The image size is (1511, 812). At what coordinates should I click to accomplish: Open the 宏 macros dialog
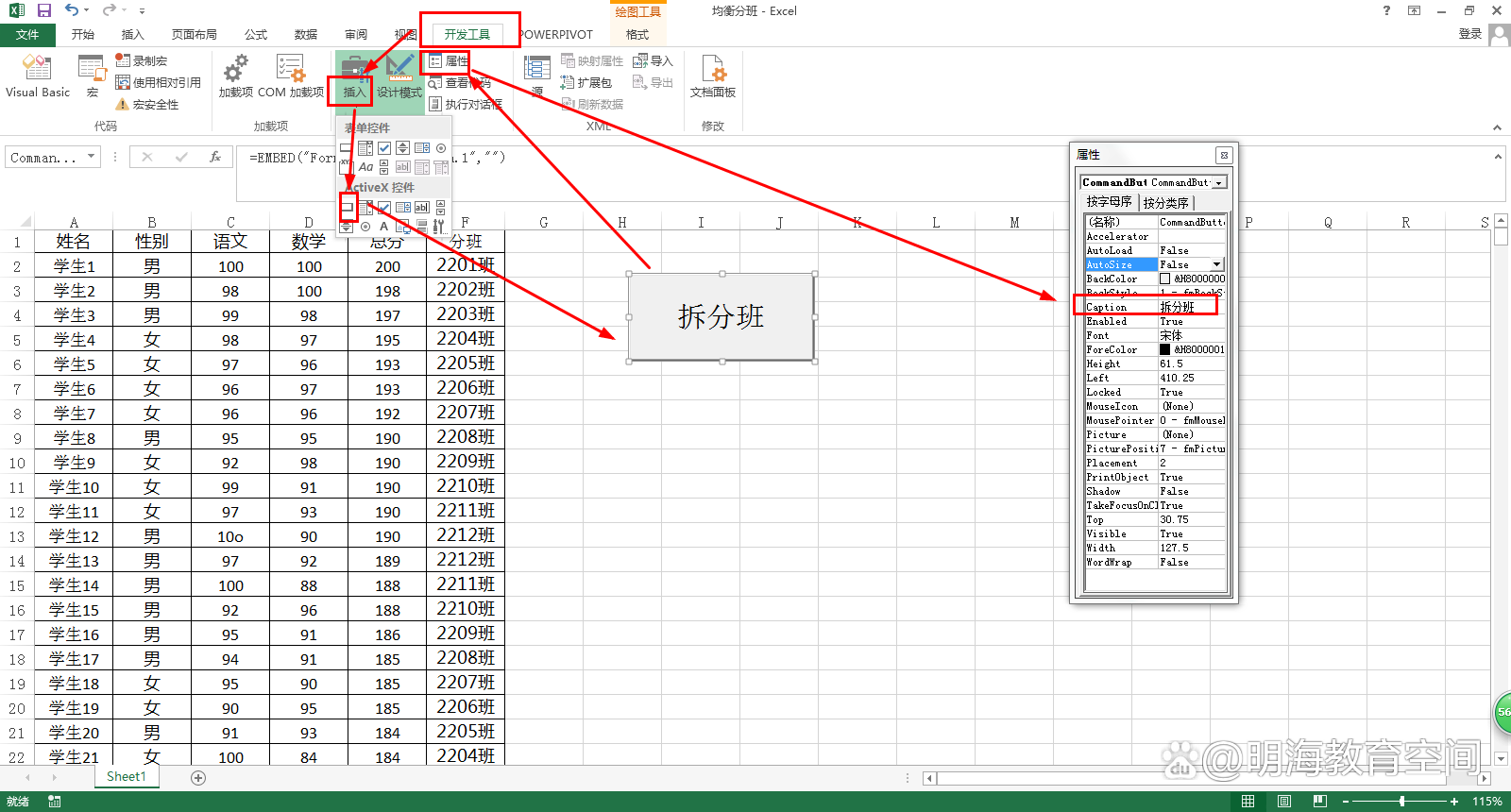pos(93,76)
